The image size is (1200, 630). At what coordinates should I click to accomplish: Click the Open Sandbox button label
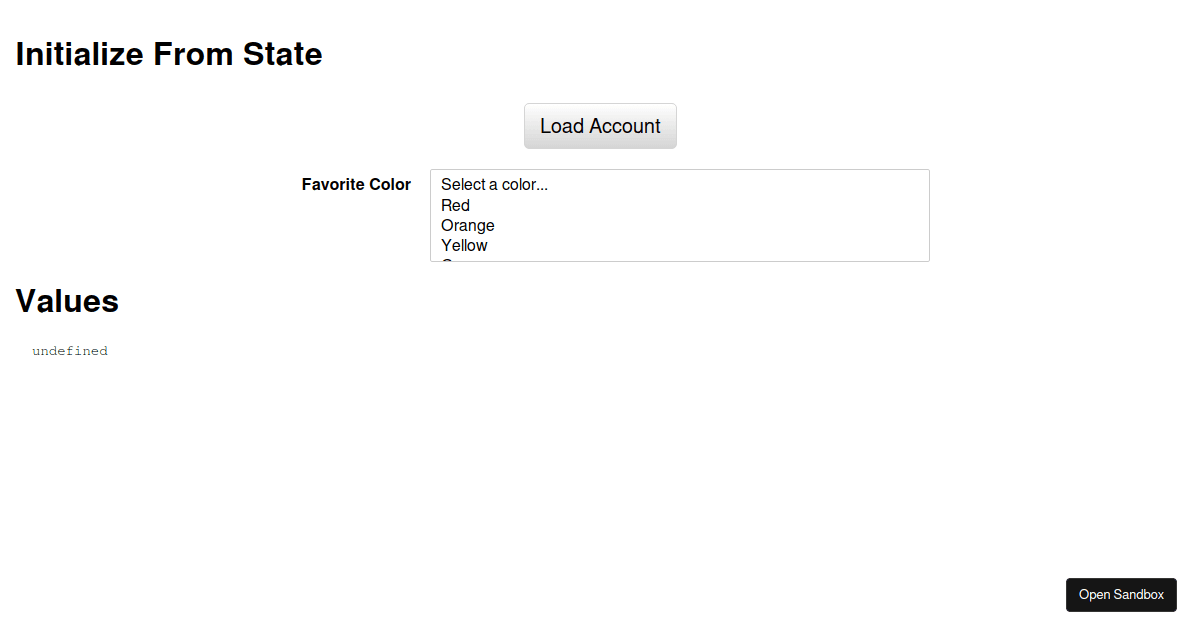[1121, 595]
